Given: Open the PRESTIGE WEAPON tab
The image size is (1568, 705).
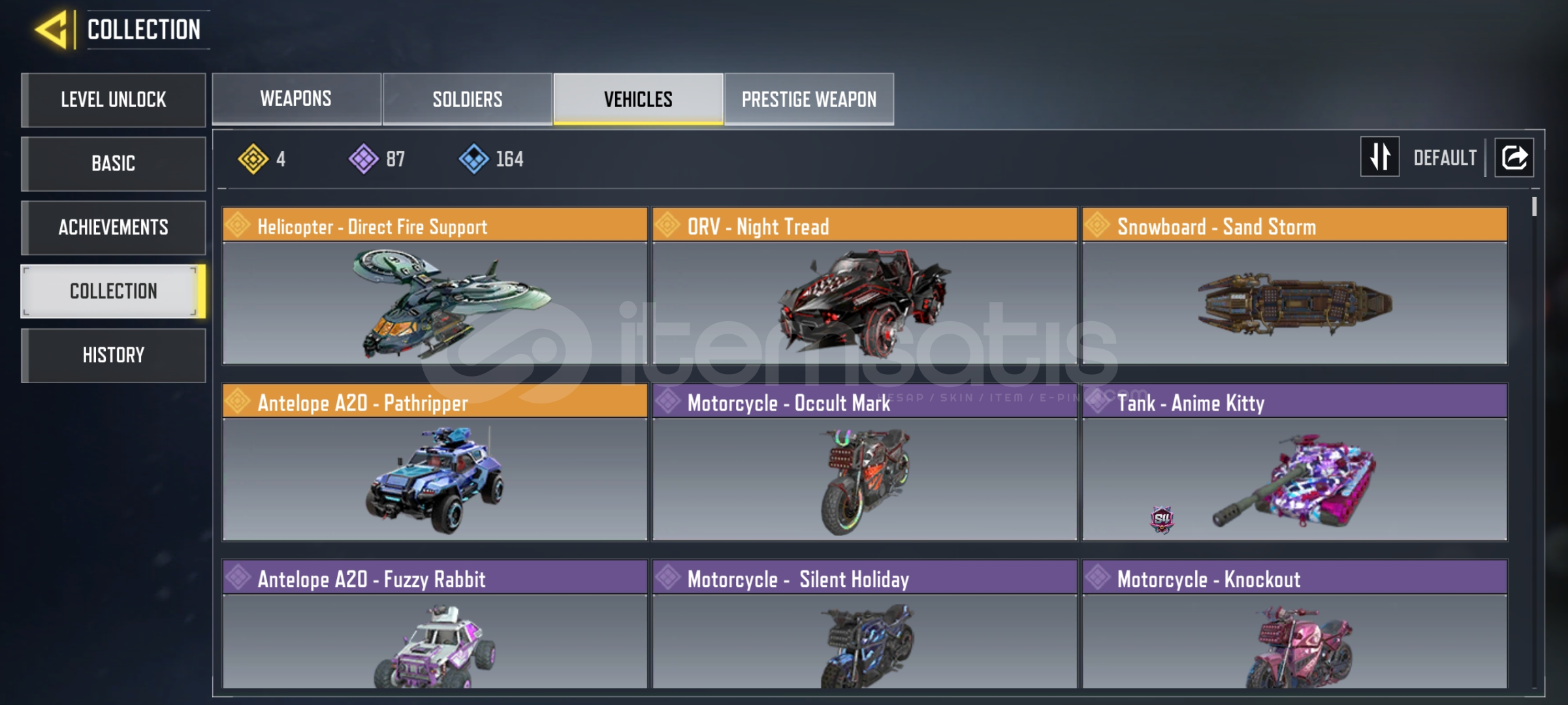Looking at the screenshot, I should tap(809, 99).
